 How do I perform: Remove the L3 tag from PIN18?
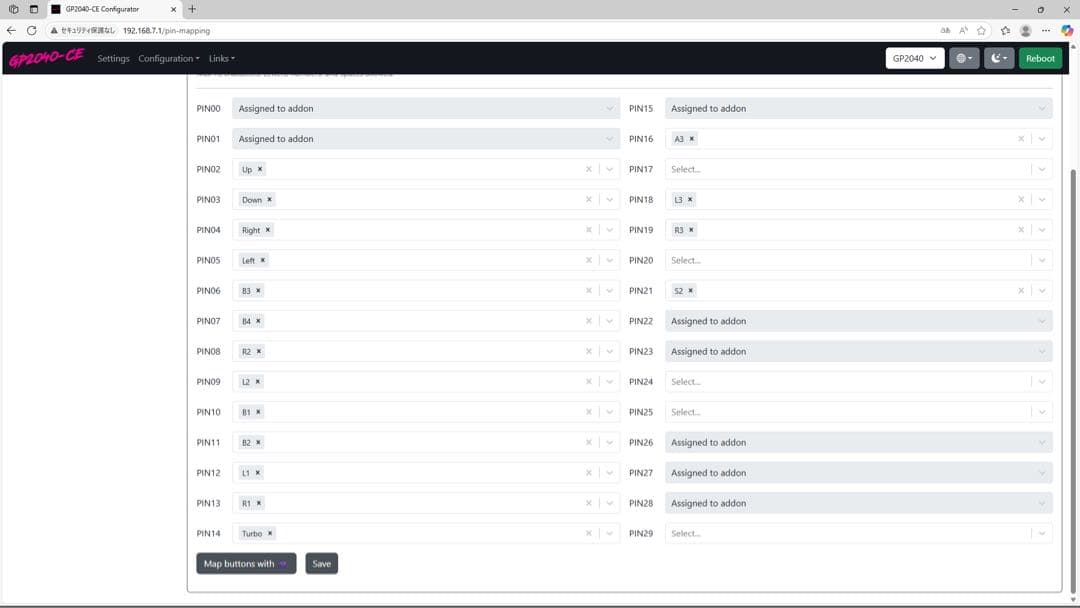(x=690, y=200)
